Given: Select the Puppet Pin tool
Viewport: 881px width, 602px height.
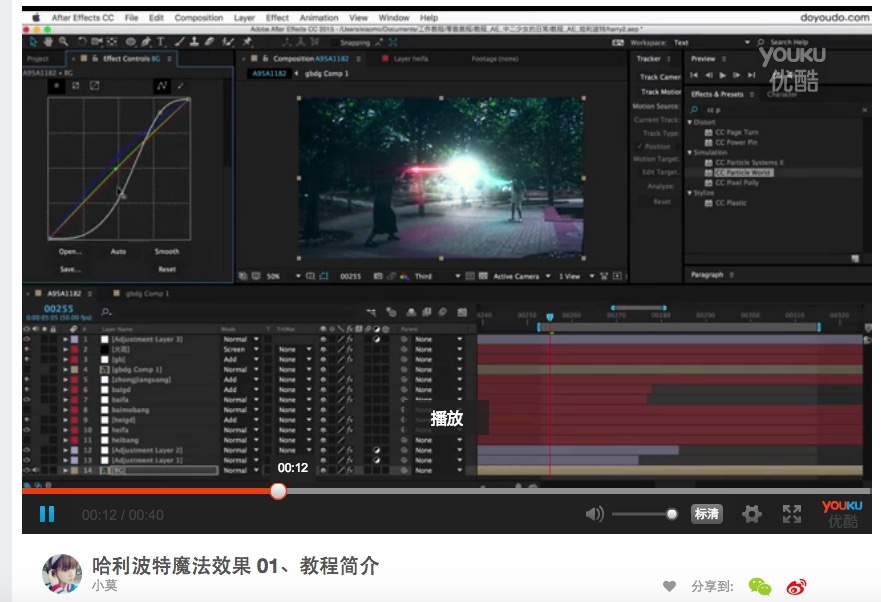Looking at the screenshot, I should pyautogui.click(x=247, y=42).
